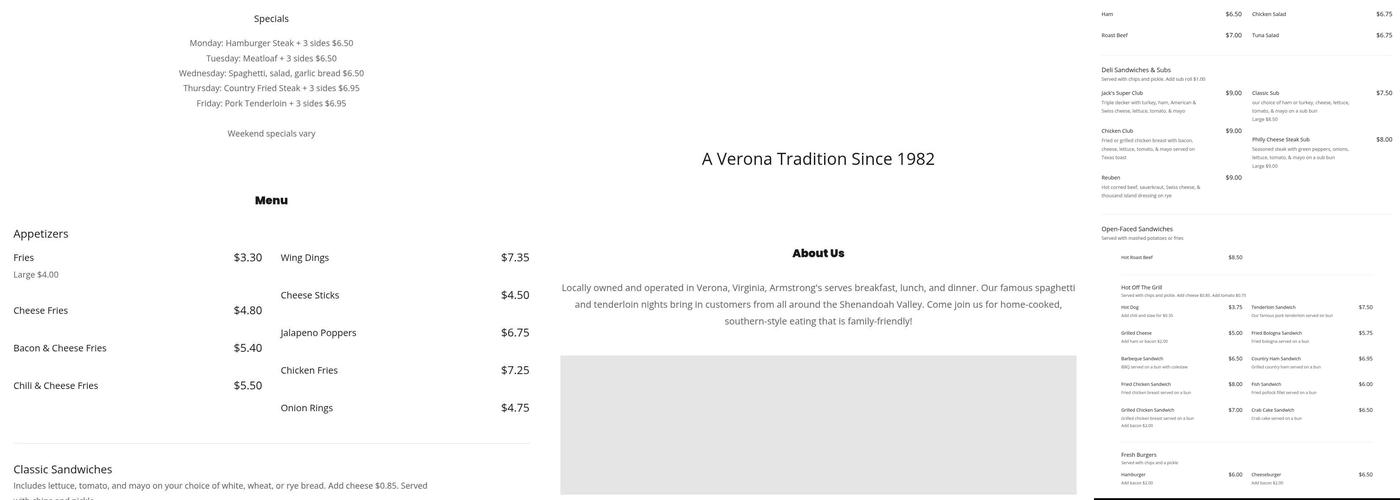The height and width of the screenshot is (500, 1400).
Task: Click the Wednesday Spaghetti special line
Action: [271, 74]
